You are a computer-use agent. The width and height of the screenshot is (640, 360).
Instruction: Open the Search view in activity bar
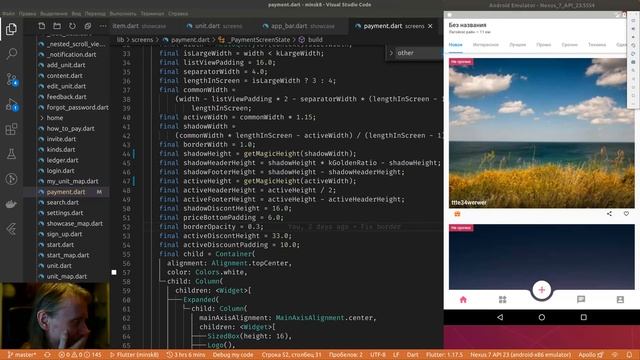[x=11, y=53]
